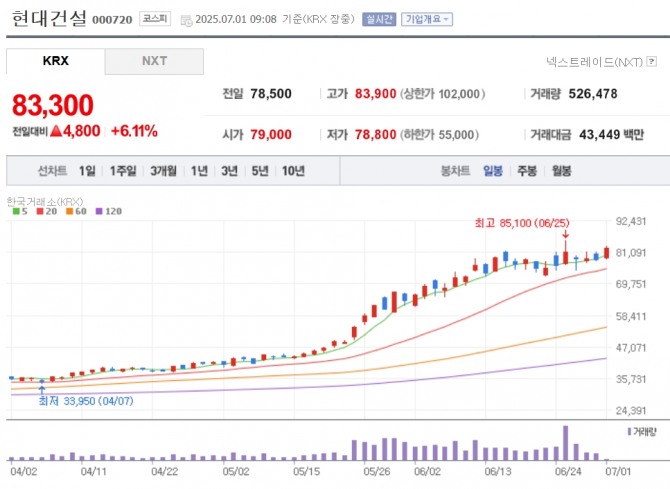Click the orange 60-day moving average legend
Screen dimensions: 670x489
pos(75,212)
